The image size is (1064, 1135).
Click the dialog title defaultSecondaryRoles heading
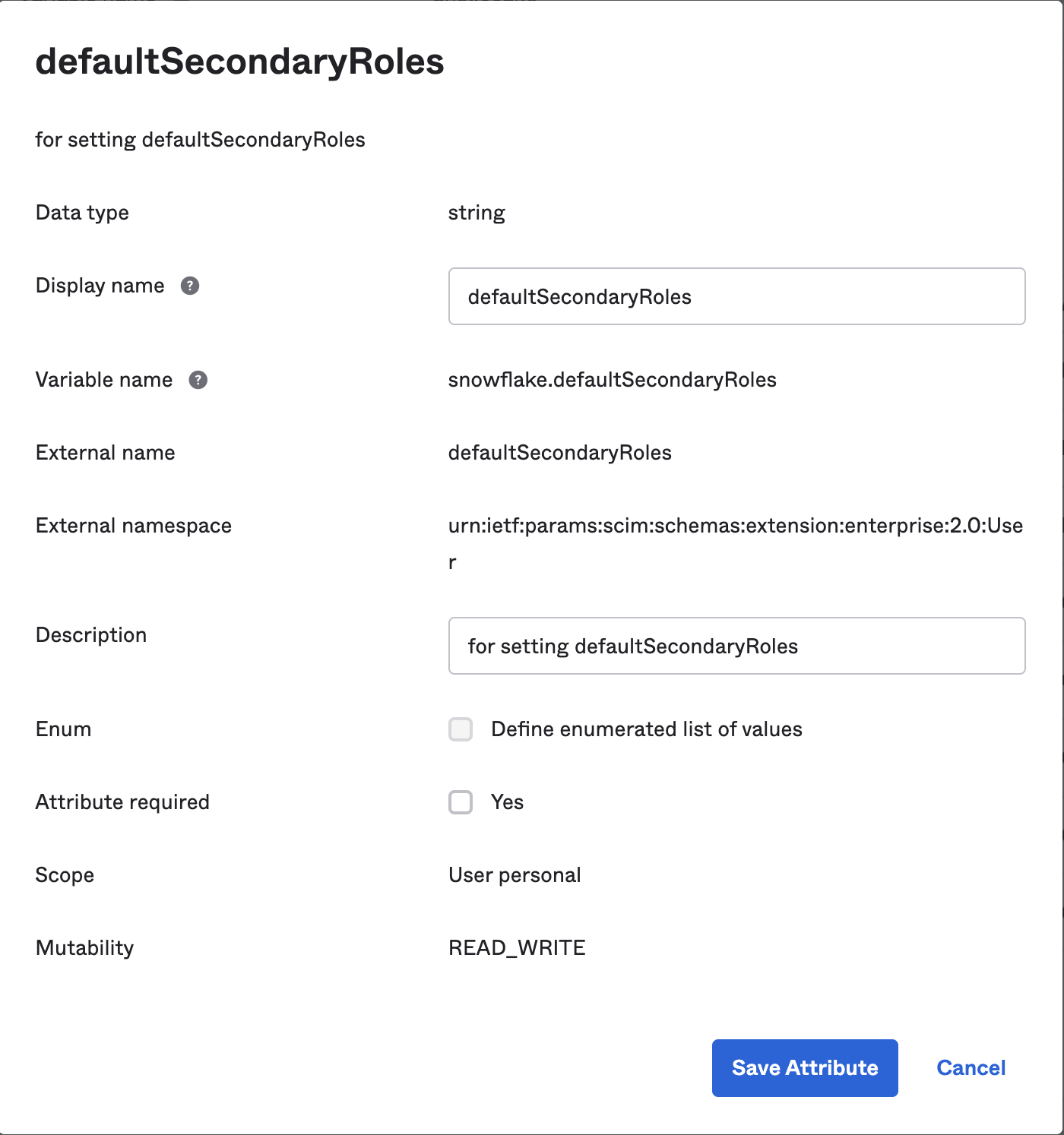(x=239, y=62)
